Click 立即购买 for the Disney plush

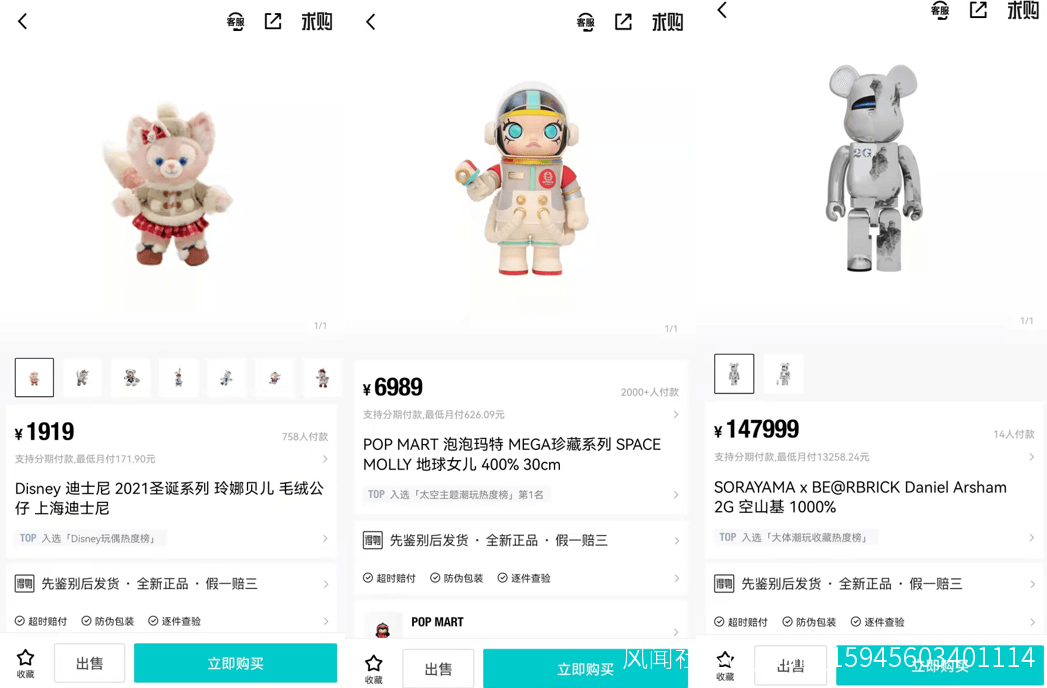pyautogui.click(x=235, y=663)
